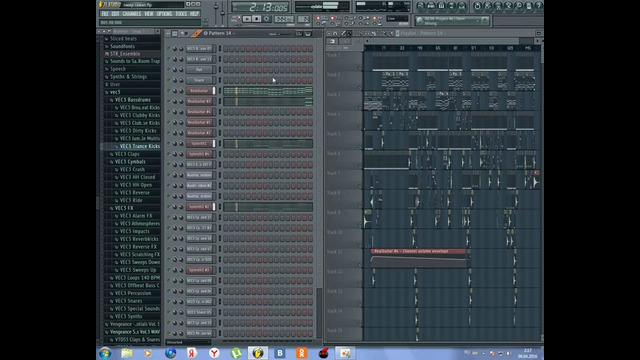Open the VIEW menu

(149, 14)
